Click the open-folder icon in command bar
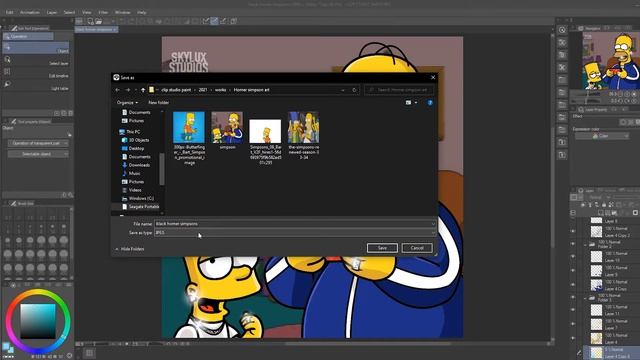 point(98,21)
